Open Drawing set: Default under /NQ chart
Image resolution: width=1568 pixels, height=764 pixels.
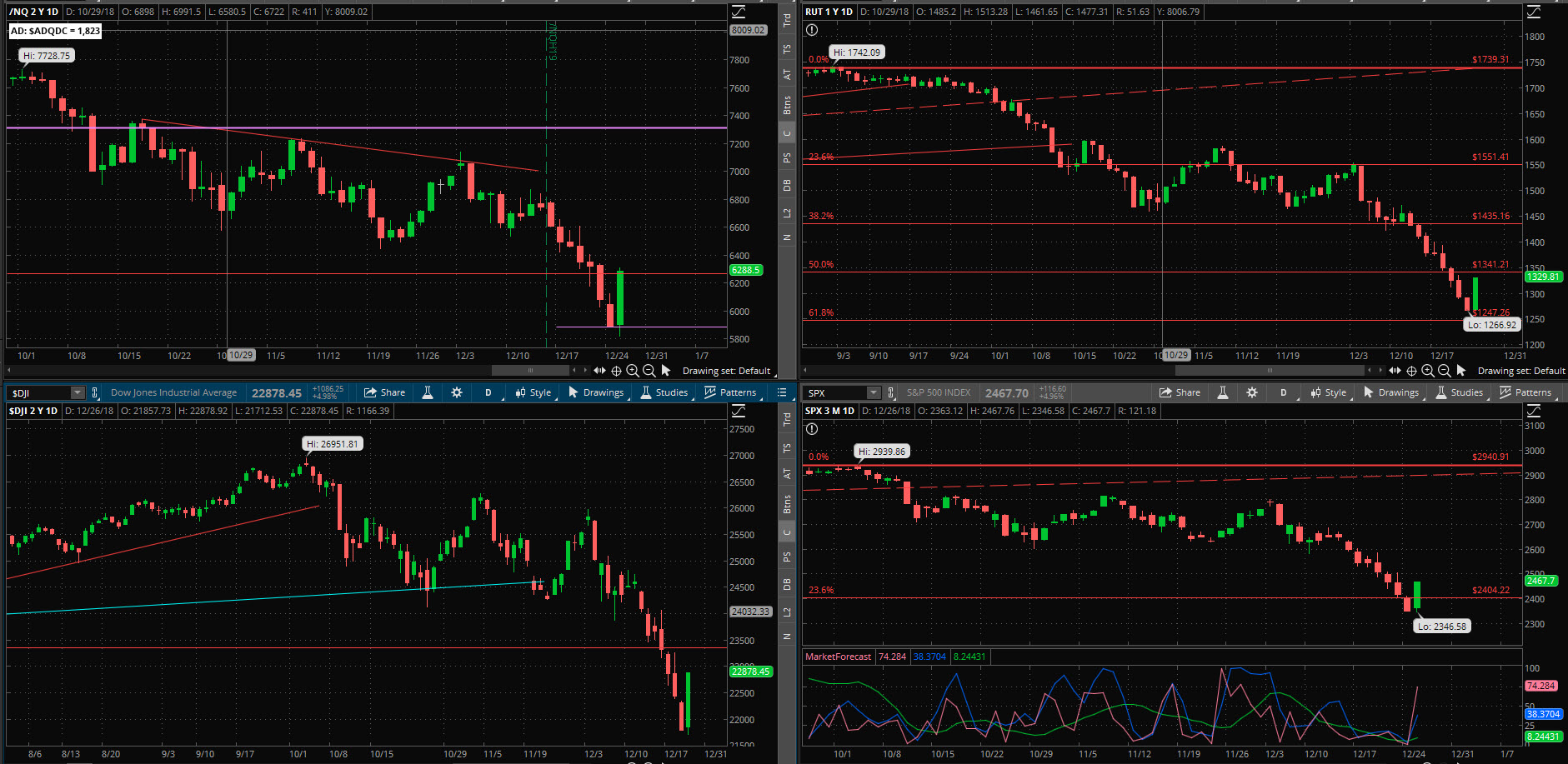pyautogui.click(x=728, y=371)
